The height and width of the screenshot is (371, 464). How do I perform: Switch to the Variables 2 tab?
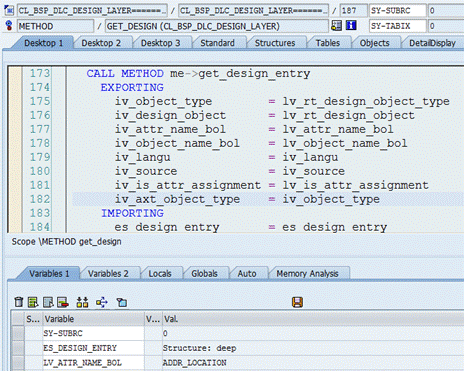coord(108,274)
